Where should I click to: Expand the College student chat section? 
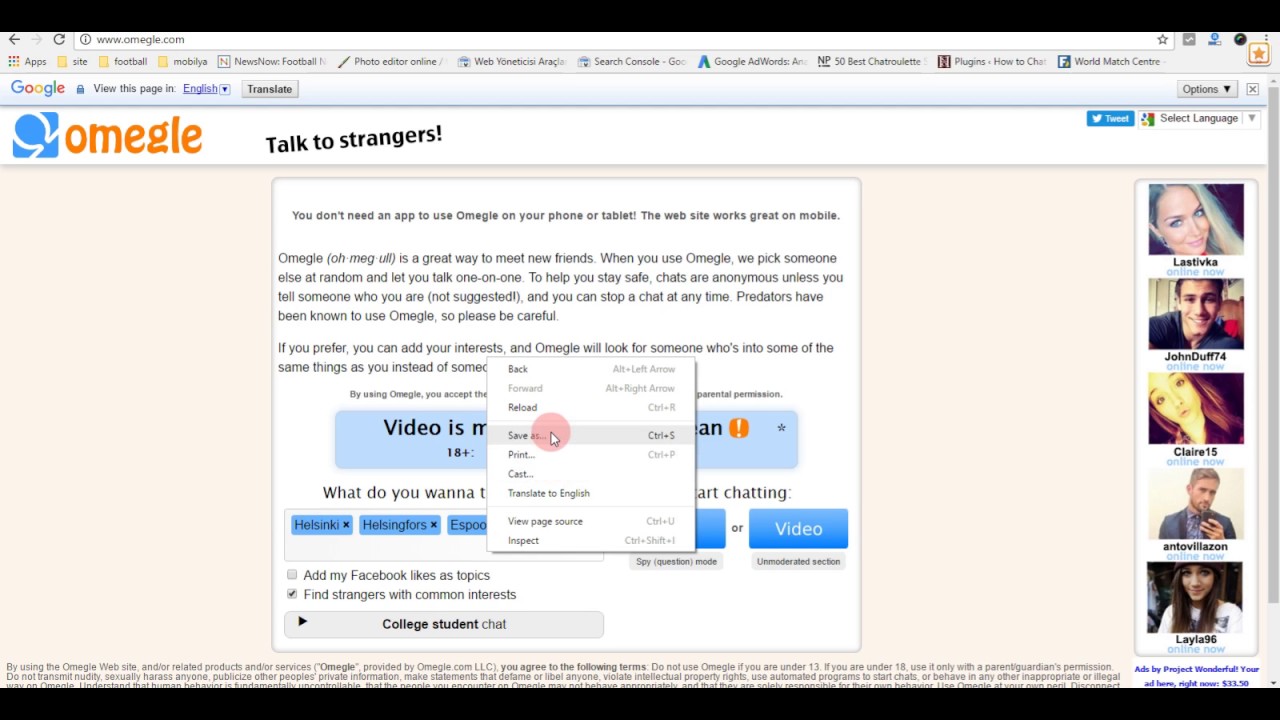coord(444,624)
